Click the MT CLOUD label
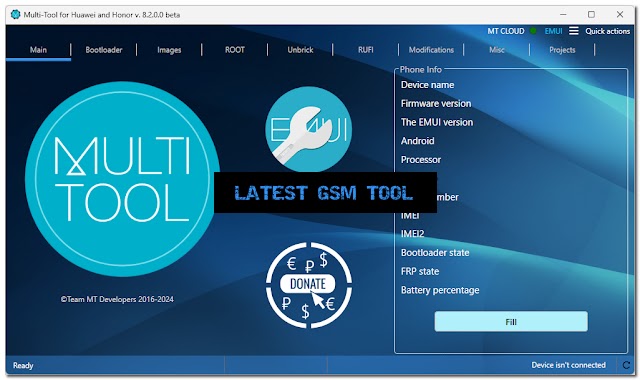Screen dimensions: 640x380 (x=506, y=31)
